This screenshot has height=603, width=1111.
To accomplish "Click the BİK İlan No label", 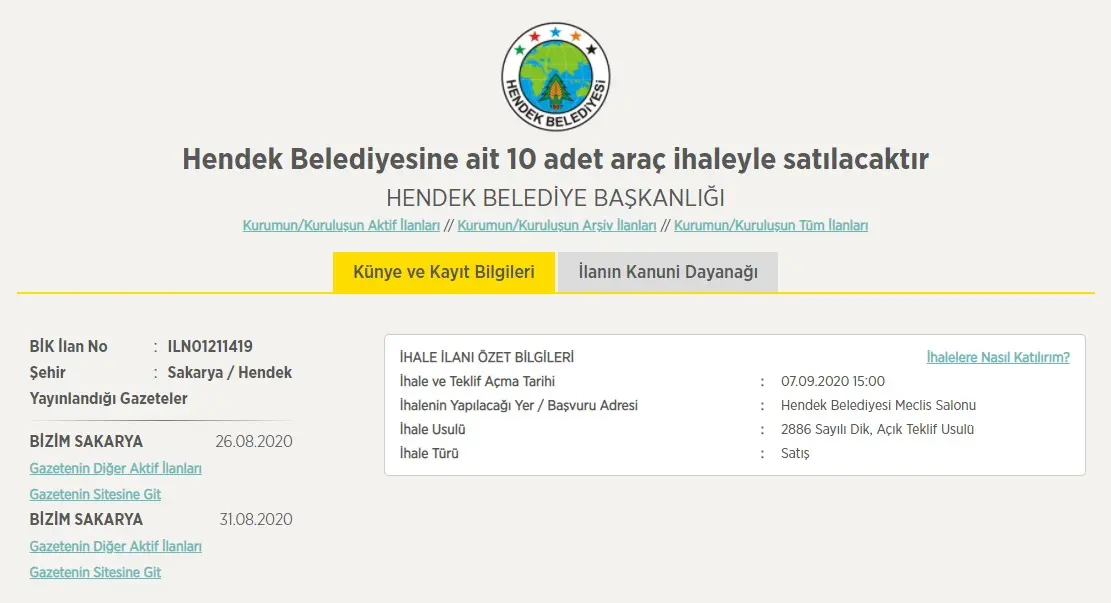I will tap(68, 346).
